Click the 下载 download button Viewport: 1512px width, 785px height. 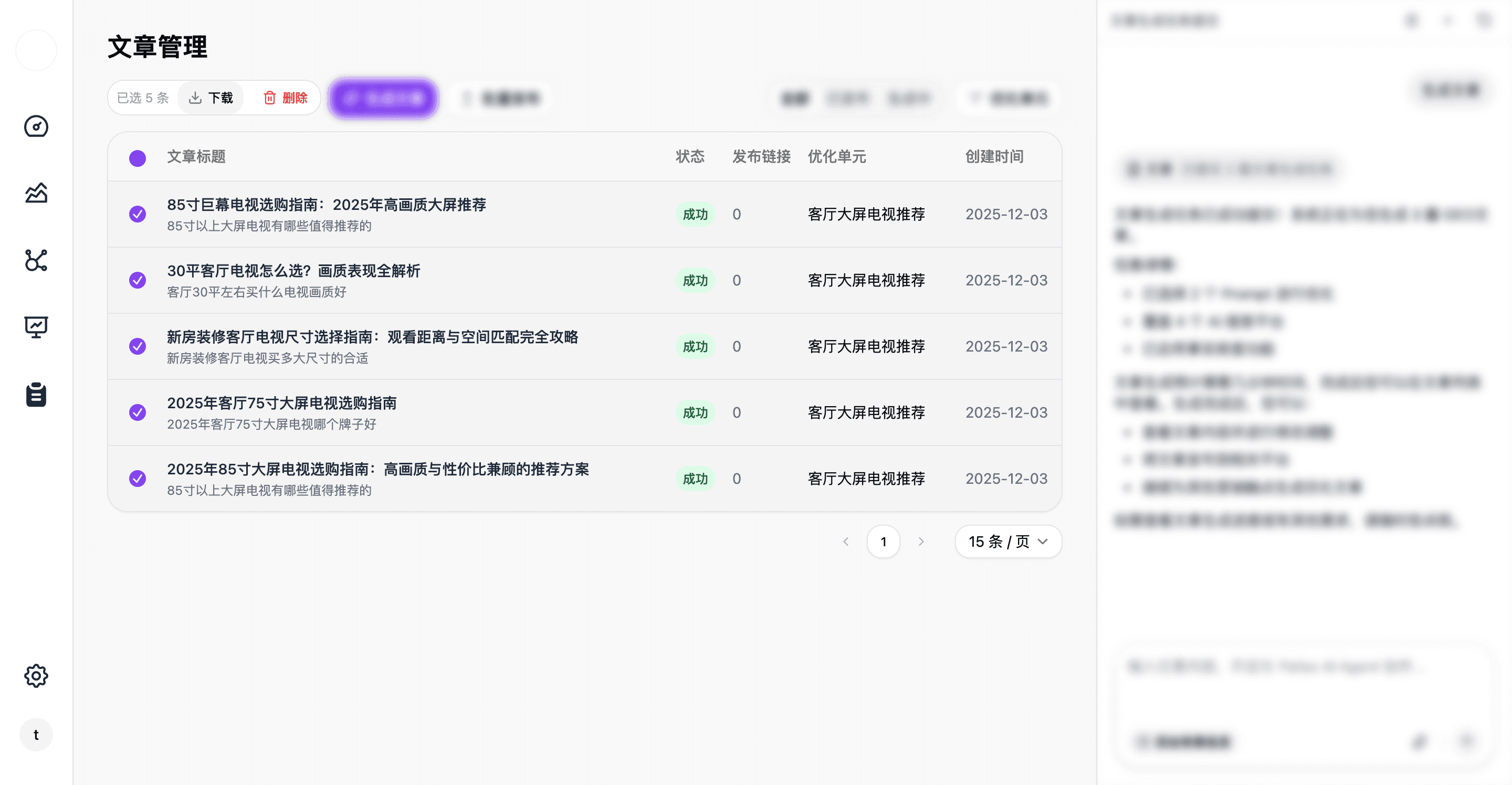[x=210, y=98]
